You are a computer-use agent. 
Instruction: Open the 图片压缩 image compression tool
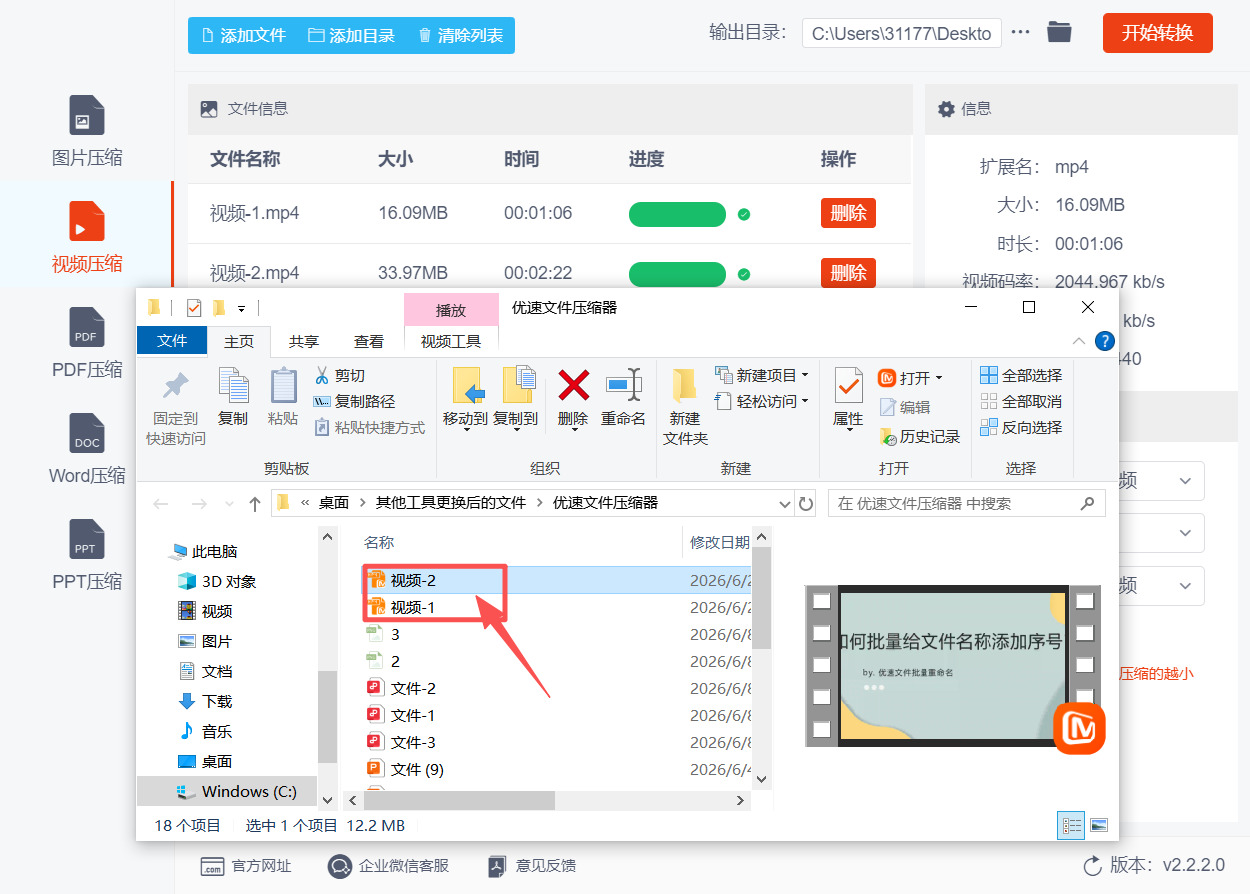coord(87,130)
